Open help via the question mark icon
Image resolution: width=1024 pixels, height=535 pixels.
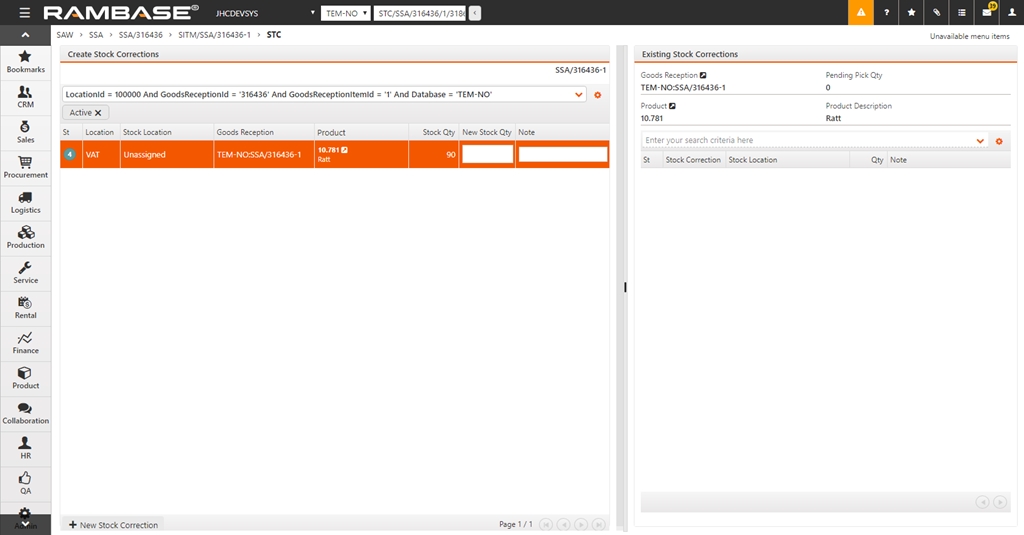point(886,13)
